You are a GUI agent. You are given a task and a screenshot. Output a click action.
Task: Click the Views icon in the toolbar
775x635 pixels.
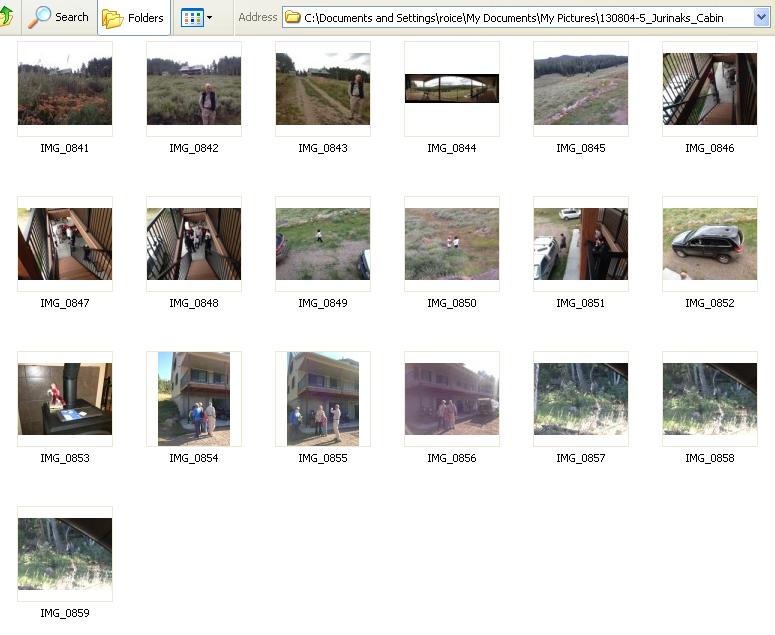(192, 18)
